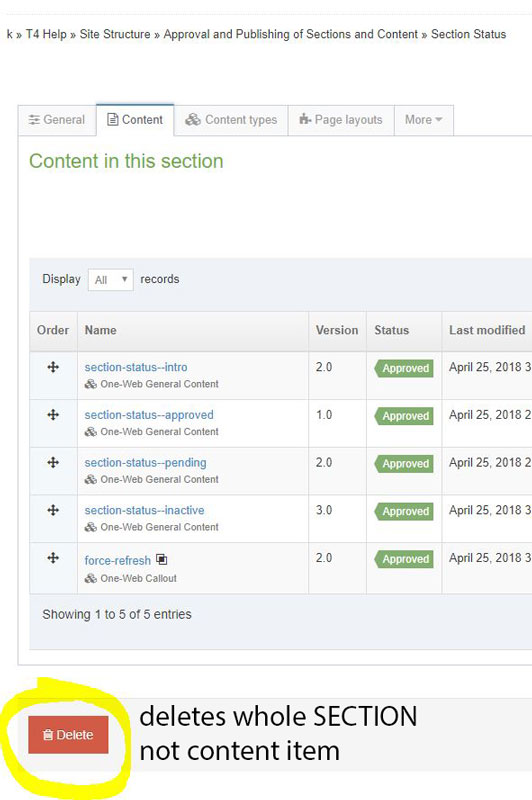Click Approved status badge for section-status--pending
The width and height of the screenshot is (532, 800).
point(404,464)
